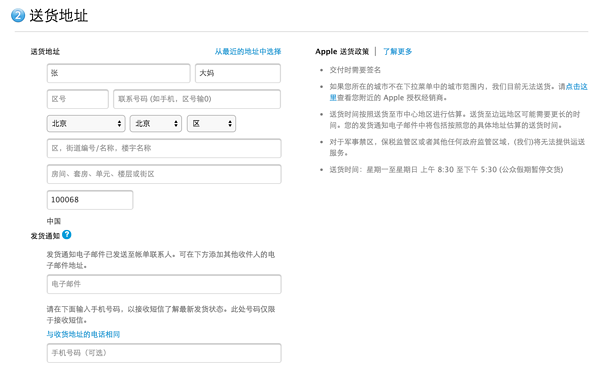Viewport: 590px width, 365px height.
Task: Open the 北京 province dropdown
Action: click(x=86, y=123)
